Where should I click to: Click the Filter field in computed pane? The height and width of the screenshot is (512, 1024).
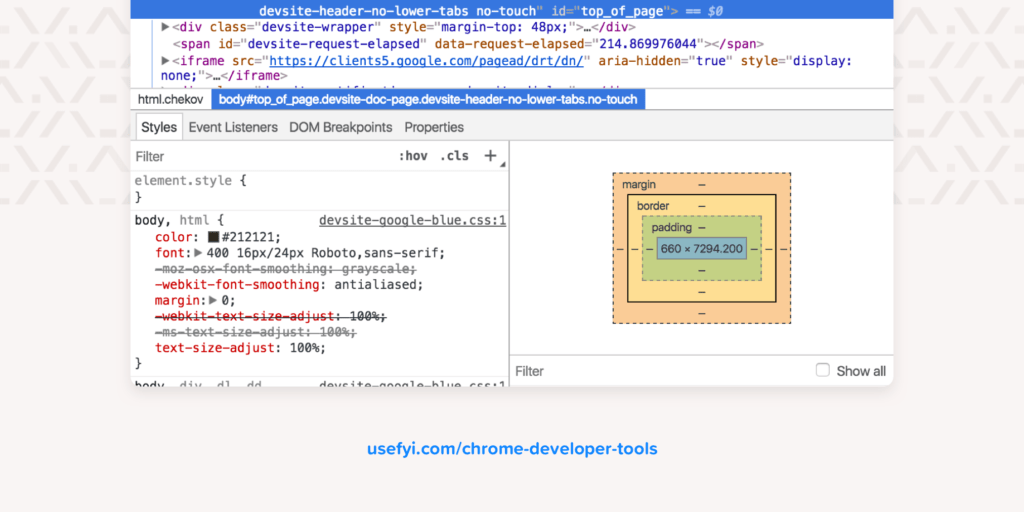(660, 371)
